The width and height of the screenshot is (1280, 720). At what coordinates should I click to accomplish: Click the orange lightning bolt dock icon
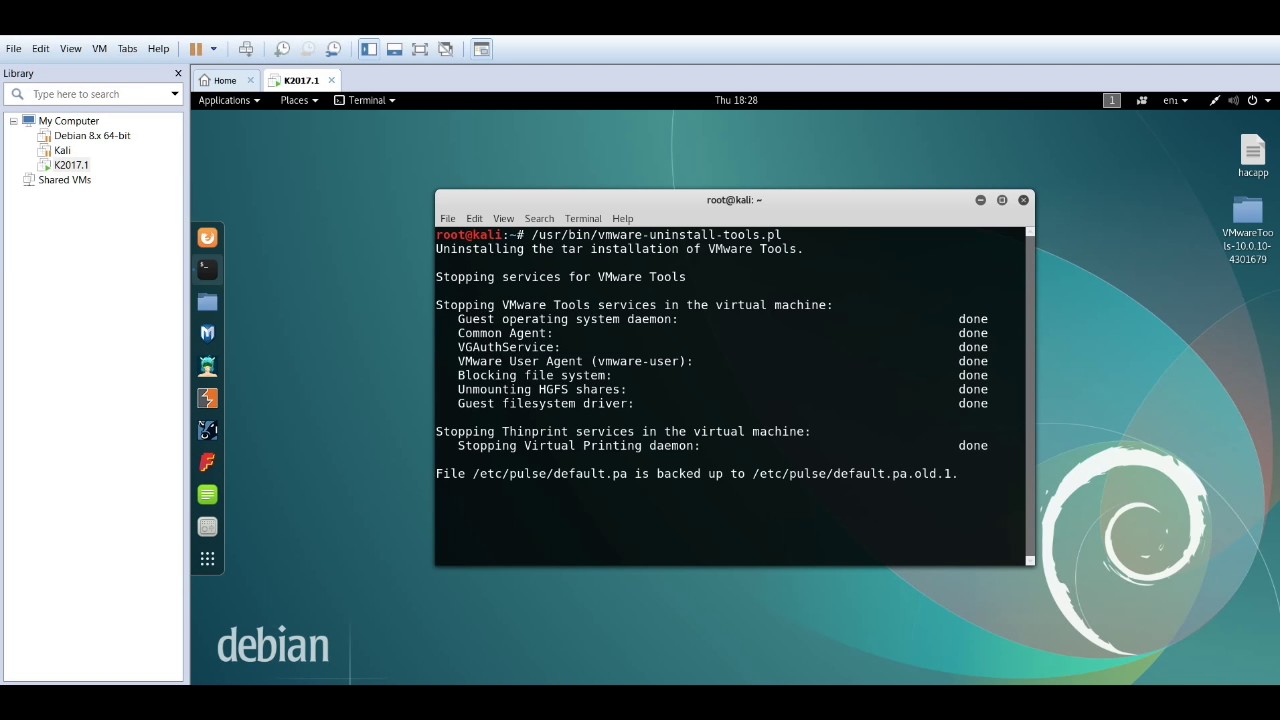coord(207,398)
